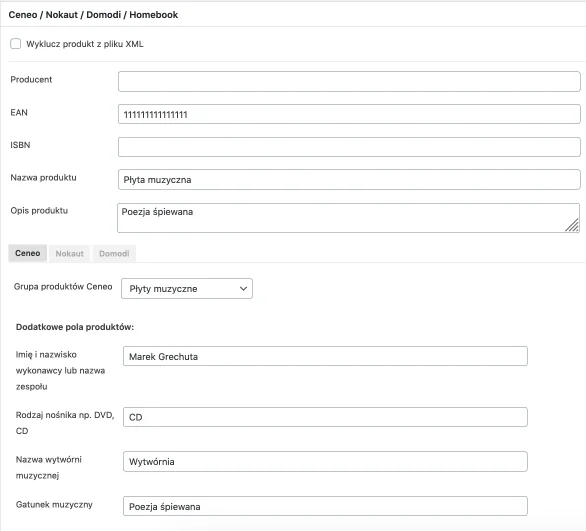Click the Gatunek muzyczny field
Viewport: 586px width, 531px height.
tap(325, 506)
